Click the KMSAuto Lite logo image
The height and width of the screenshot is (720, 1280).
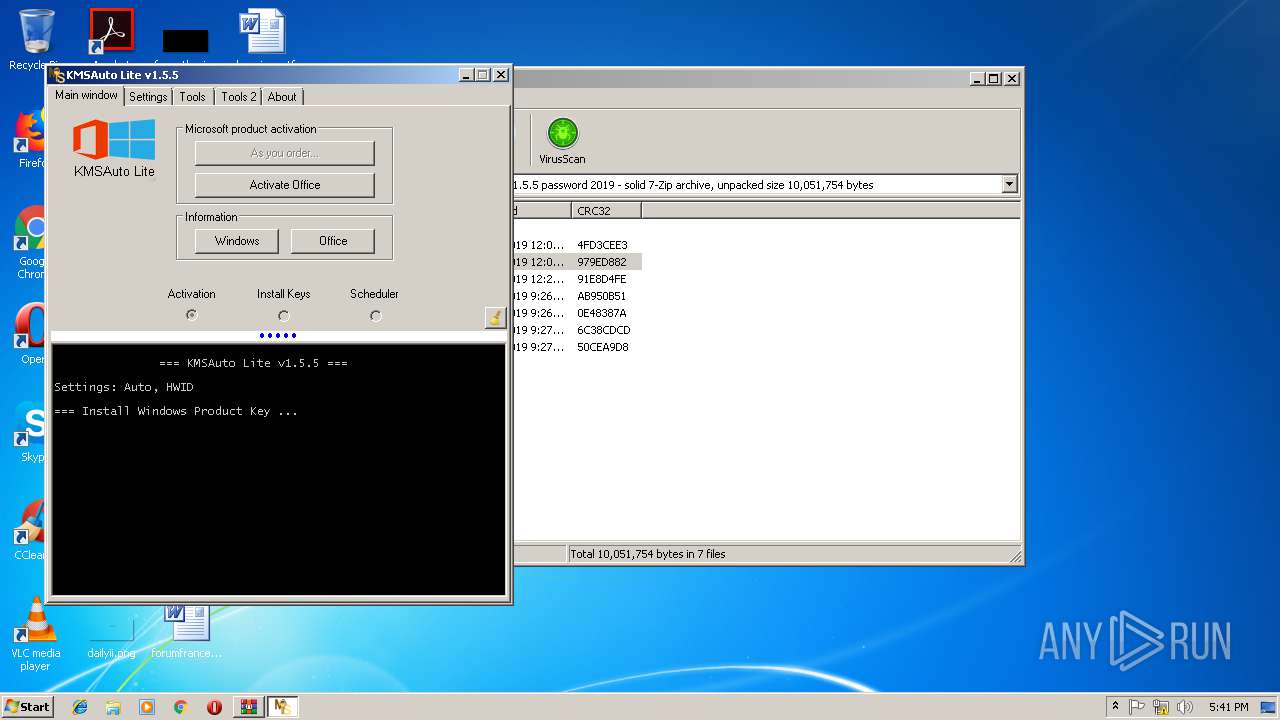(x=114, y=140)
